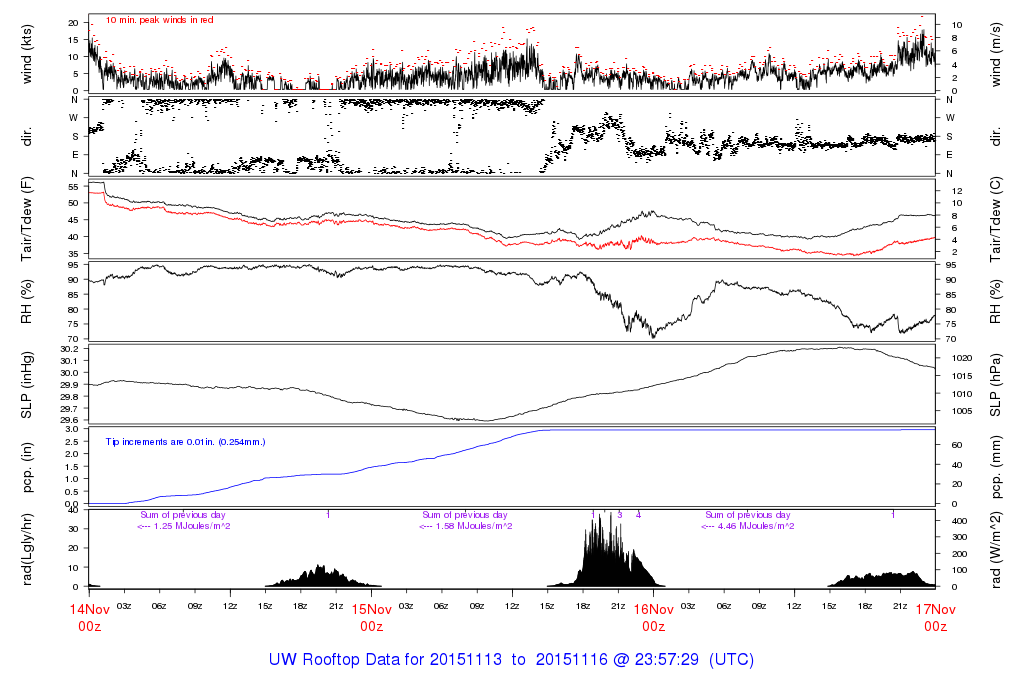The width and height of the screenshot is (1024, 700).
Task: Click the '1.25 MJoules/m^2' daily sum annotation
Action: coord(192,526)
